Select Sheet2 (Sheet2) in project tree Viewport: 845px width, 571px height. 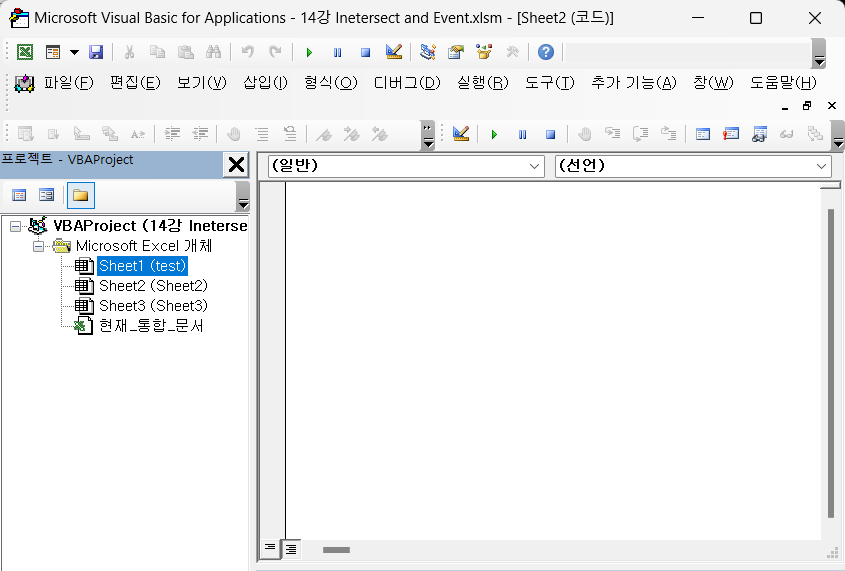[153, 286]
